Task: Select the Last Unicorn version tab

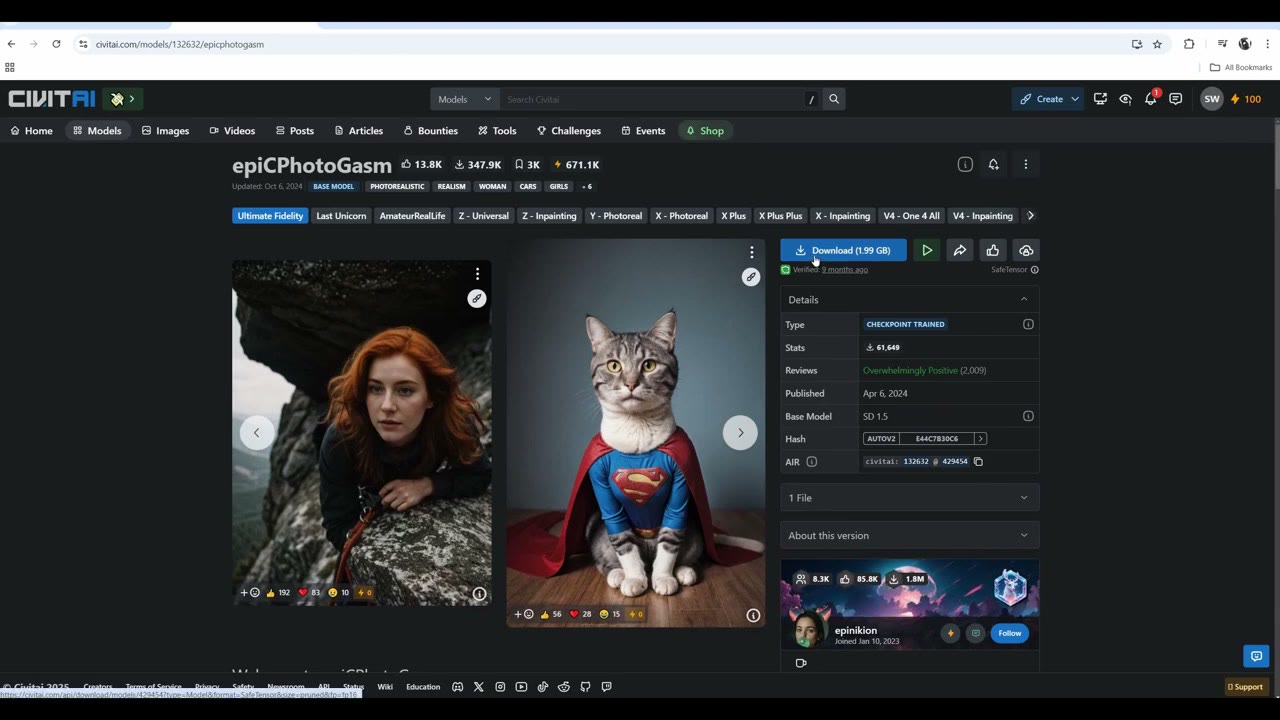Action: (x=341, y=216)
